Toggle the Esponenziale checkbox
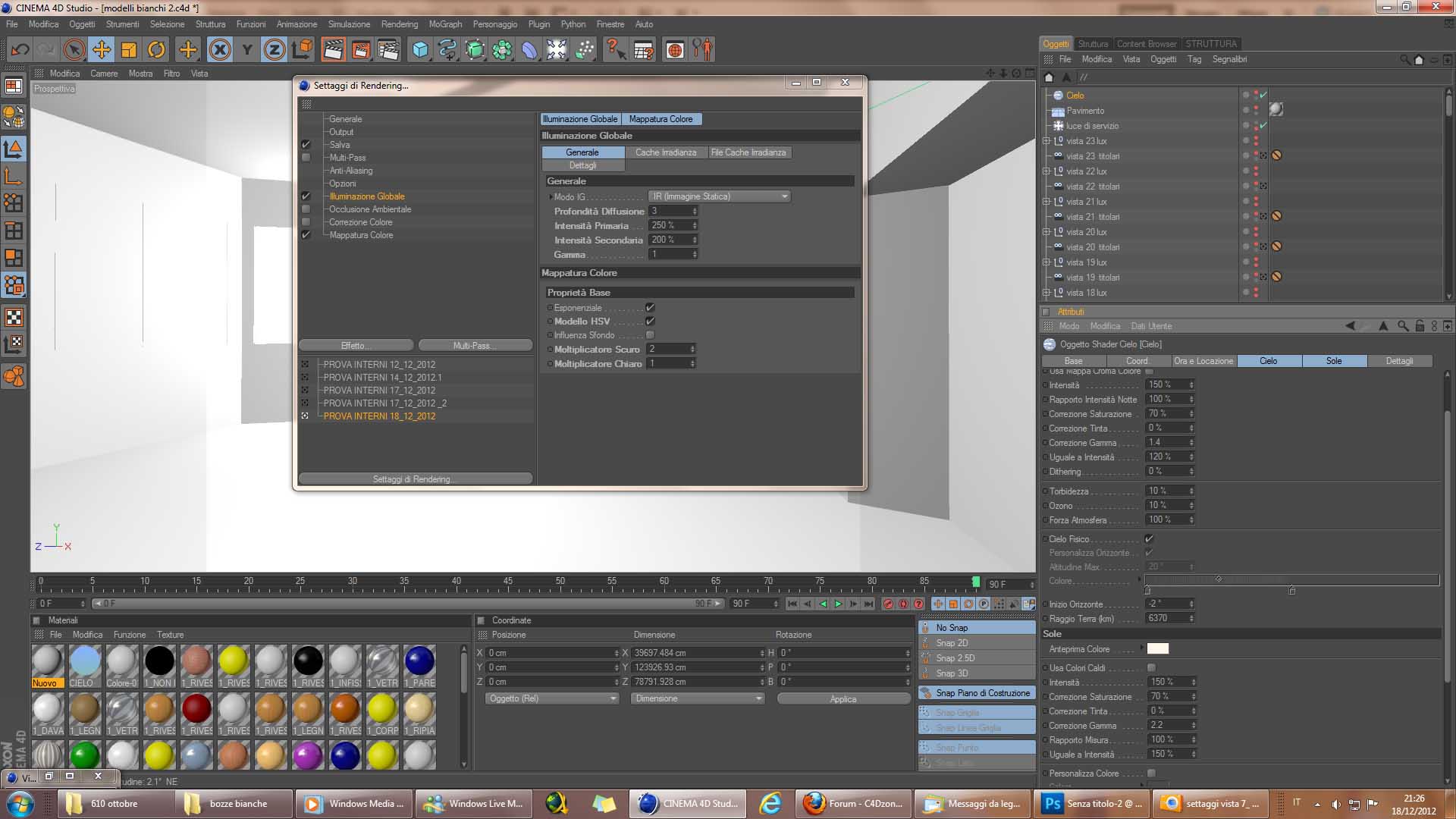The image size is (1456, 819). tap(650, 308)
